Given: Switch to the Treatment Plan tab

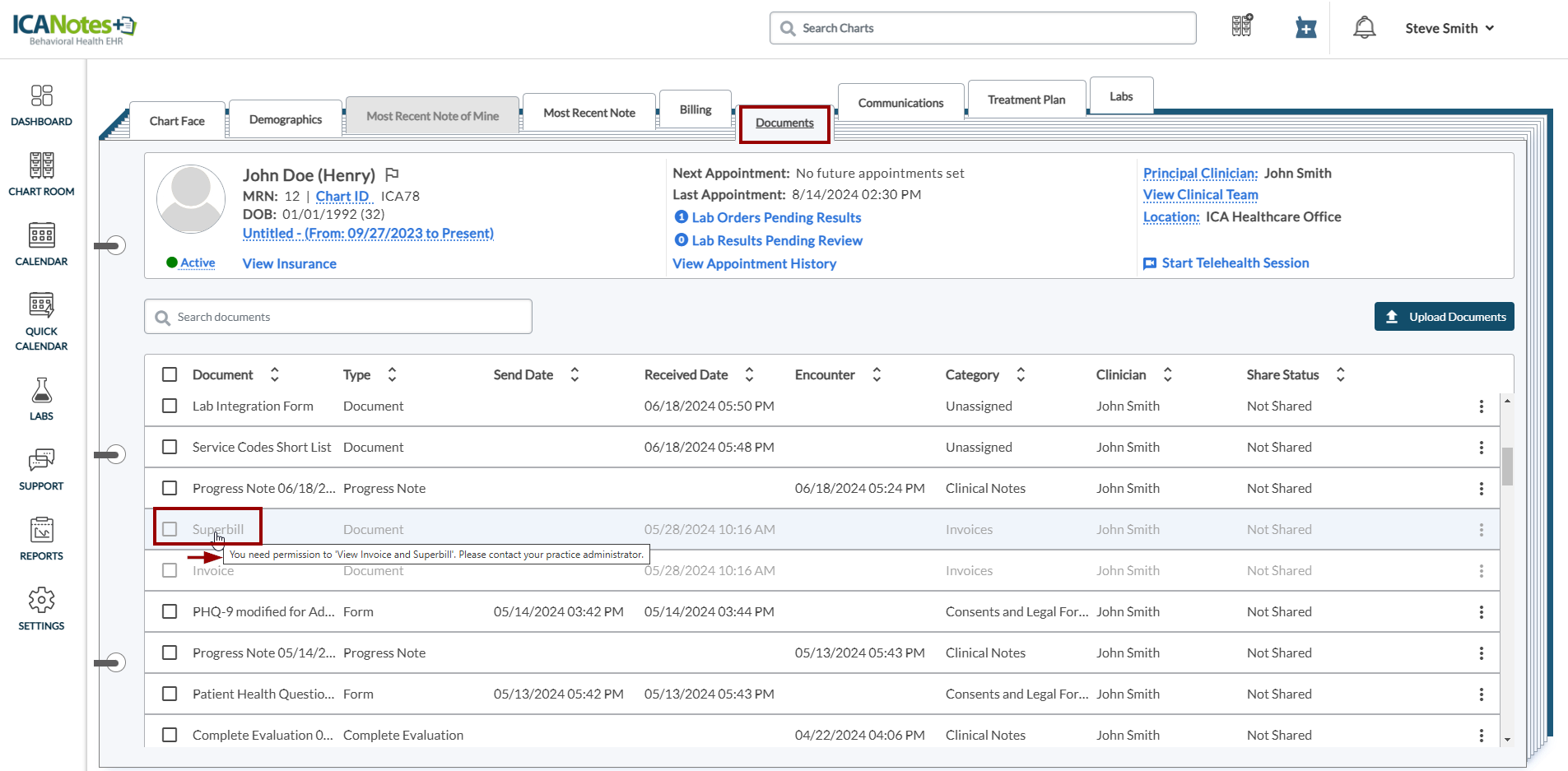Looking at the screenshot, I should pos(1026,100).
